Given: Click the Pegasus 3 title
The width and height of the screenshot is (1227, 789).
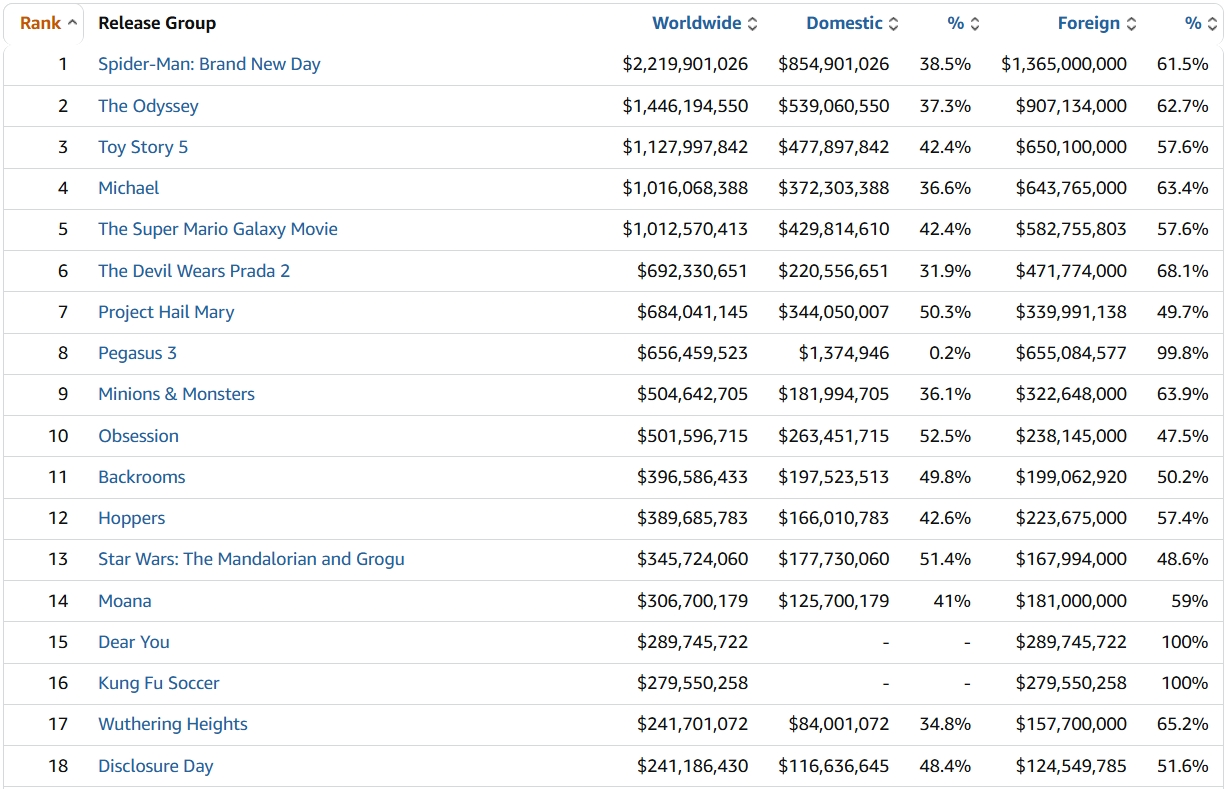Looking at the screenshot, I should point(137,353).
